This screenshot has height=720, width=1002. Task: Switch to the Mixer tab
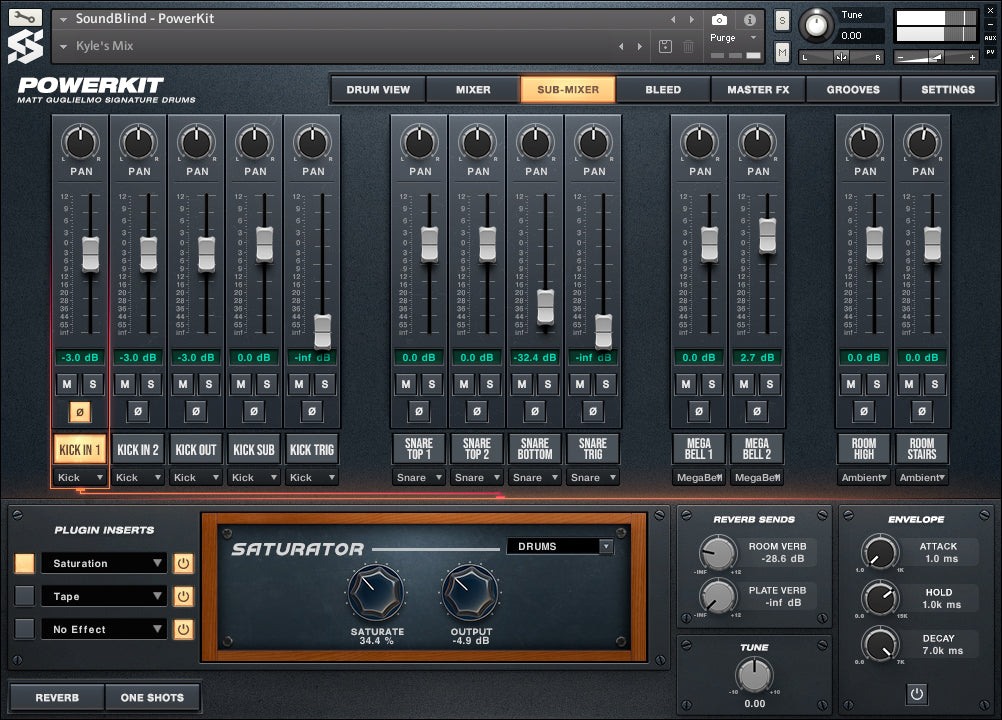pyautogui.click(x=473, y=89)
